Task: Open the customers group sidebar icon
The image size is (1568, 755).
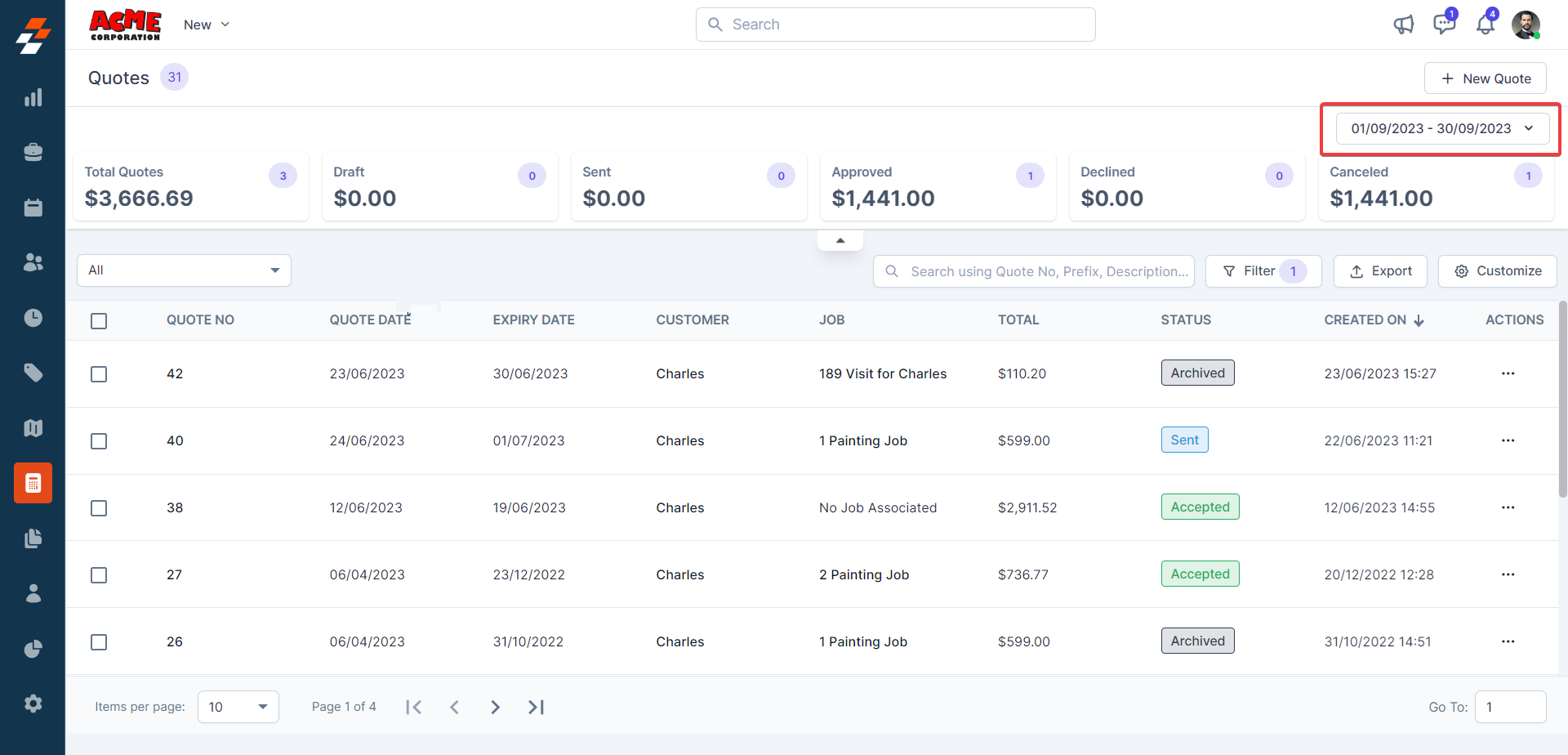Action: point(33,262)
